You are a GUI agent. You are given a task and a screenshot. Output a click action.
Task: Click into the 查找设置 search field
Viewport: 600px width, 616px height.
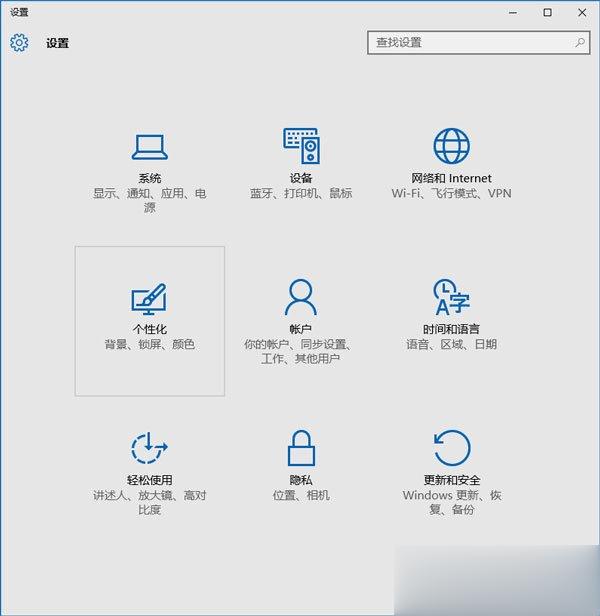click(x=479, y=42)
